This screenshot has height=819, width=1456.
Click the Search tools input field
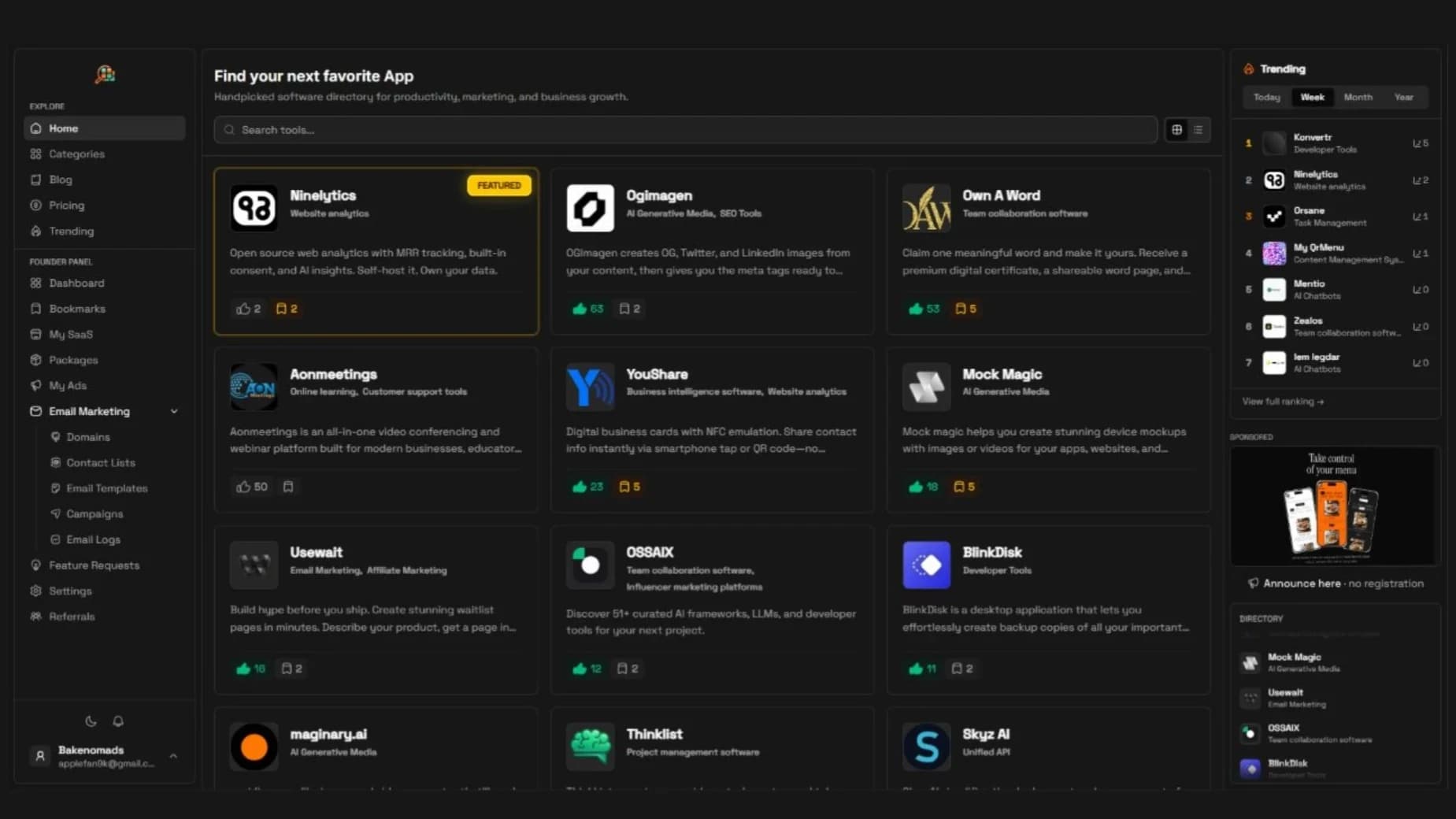(685, 130)
